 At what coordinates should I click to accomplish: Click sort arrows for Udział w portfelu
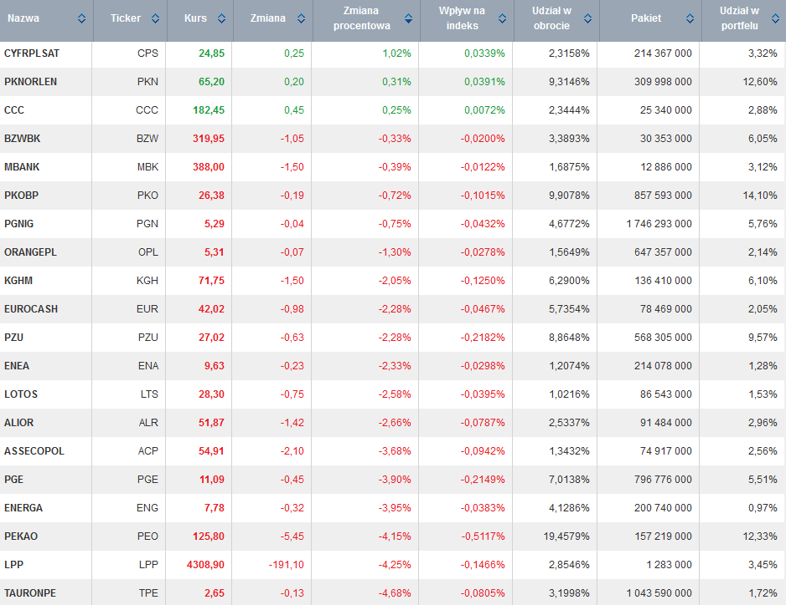click(x=775, y=19)
